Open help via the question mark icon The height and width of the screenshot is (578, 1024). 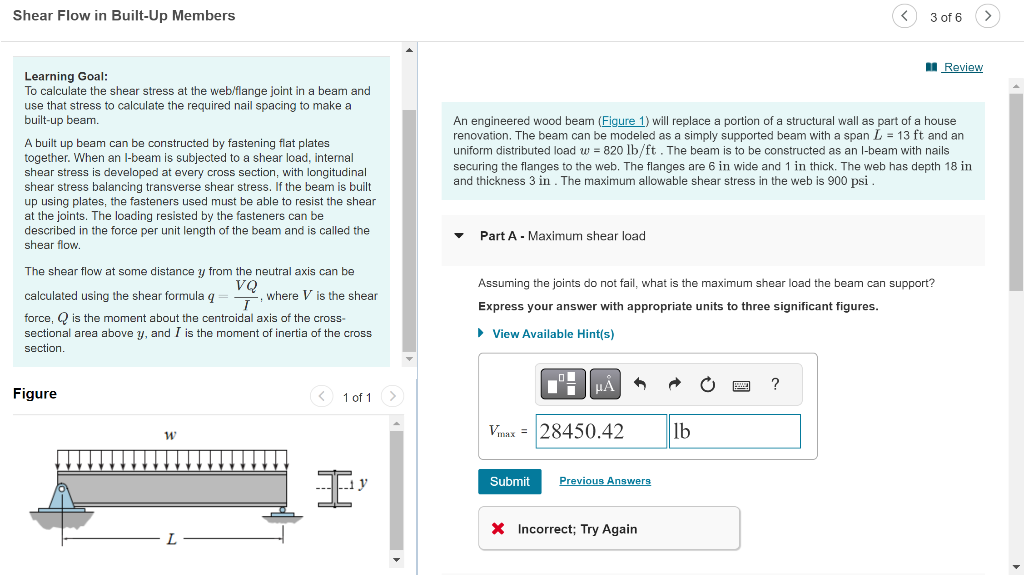(x=775, y=383)
